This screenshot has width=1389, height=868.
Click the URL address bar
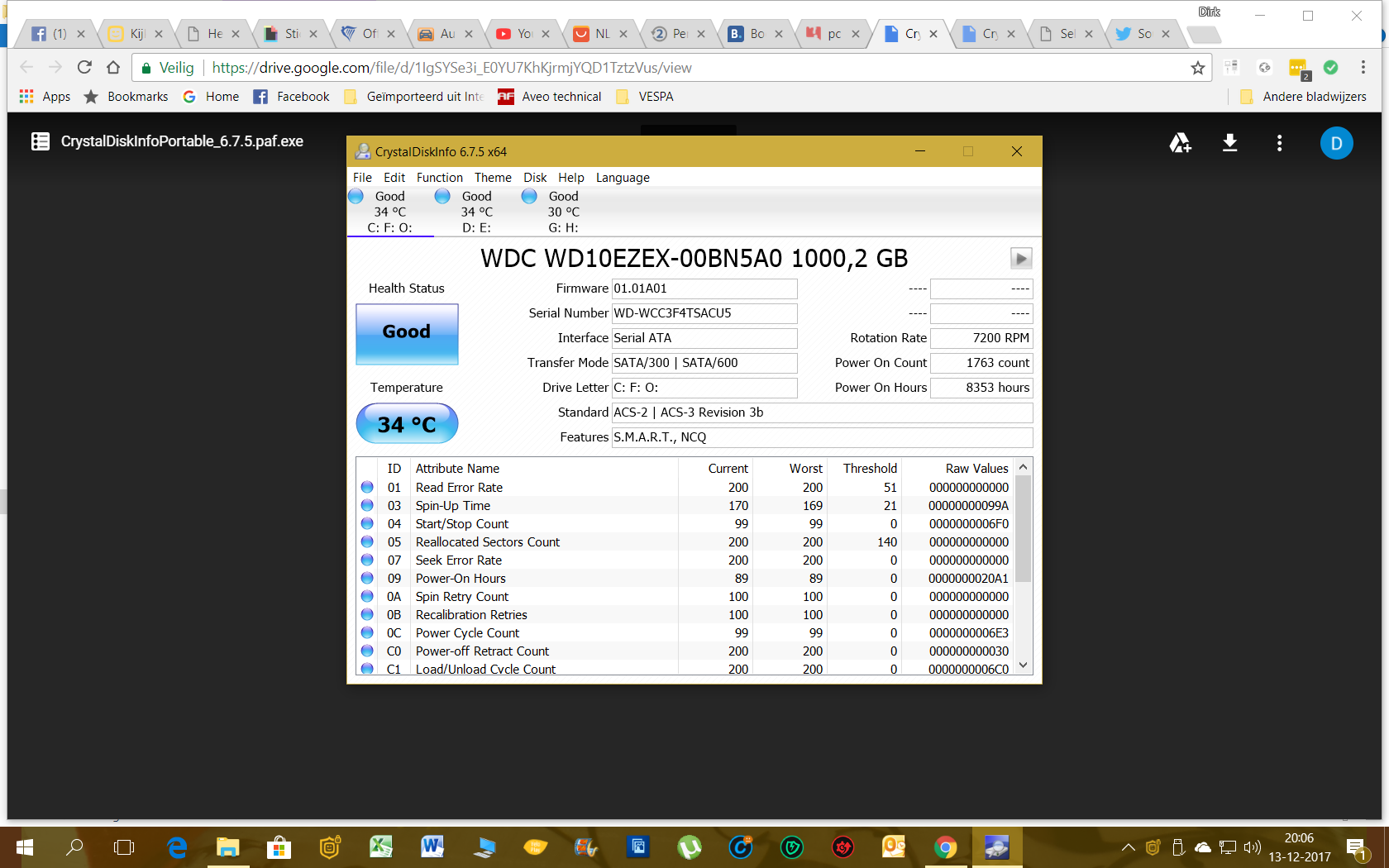(x=661, y=68)
